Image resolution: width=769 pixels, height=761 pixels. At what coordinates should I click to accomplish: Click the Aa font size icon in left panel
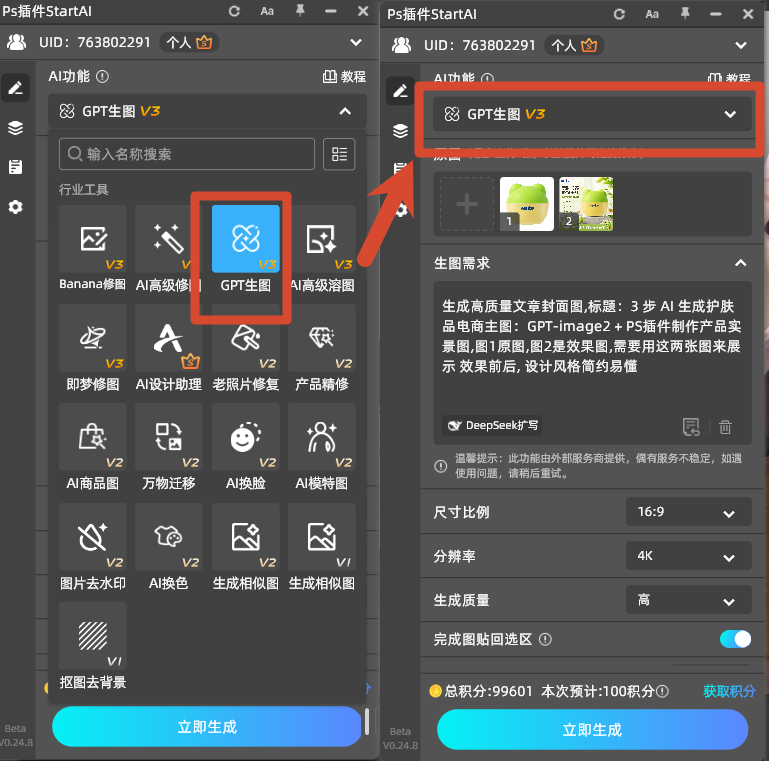click(x=267, y=11)
